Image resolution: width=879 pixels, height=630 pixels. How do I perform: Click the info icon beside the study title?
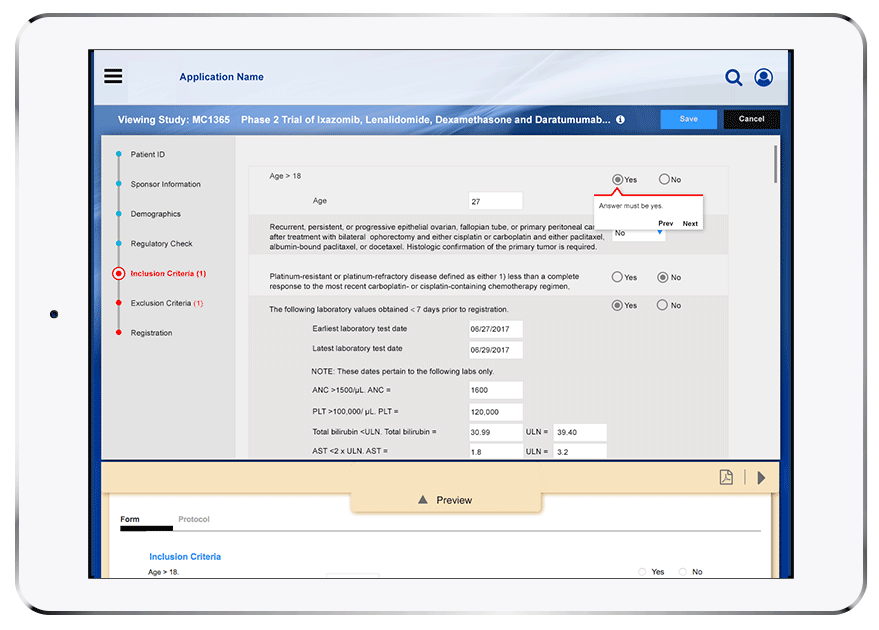coord(620,118)
